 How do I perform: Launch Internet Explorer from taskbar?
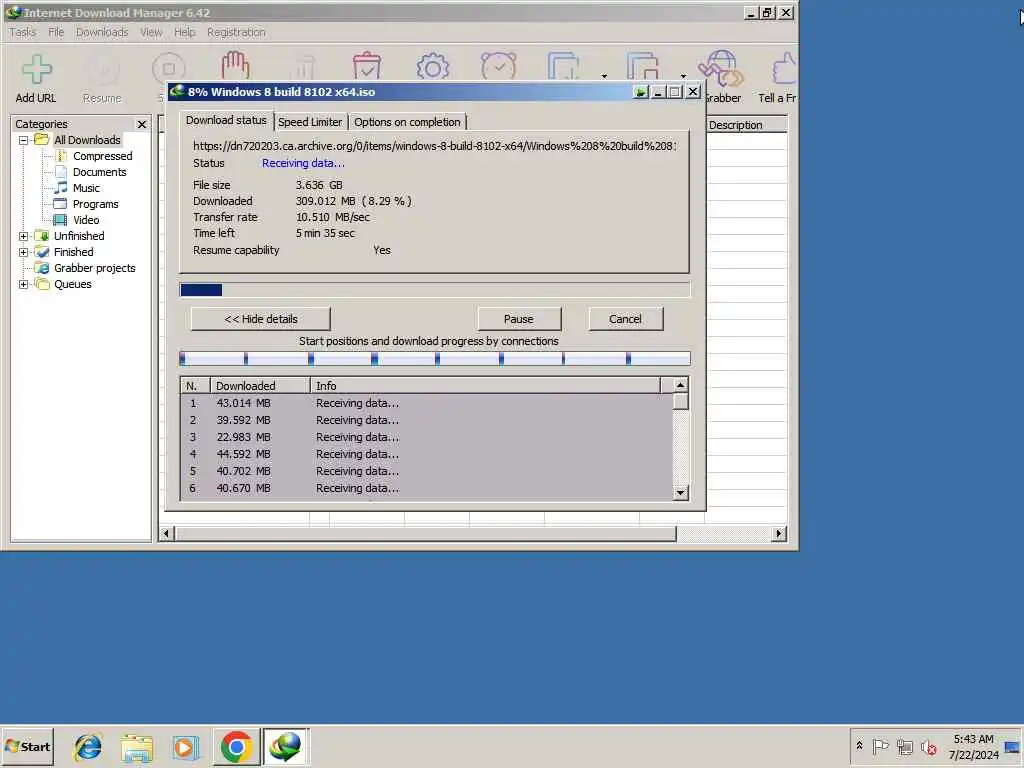(x=88, y=747)
